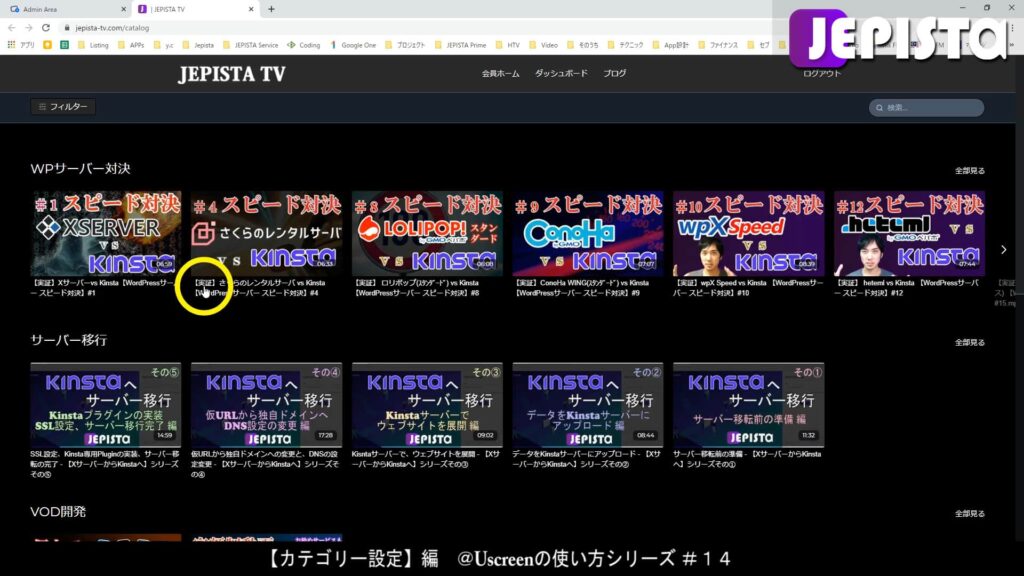Open the y.c bookmark folder

(164, 45)
